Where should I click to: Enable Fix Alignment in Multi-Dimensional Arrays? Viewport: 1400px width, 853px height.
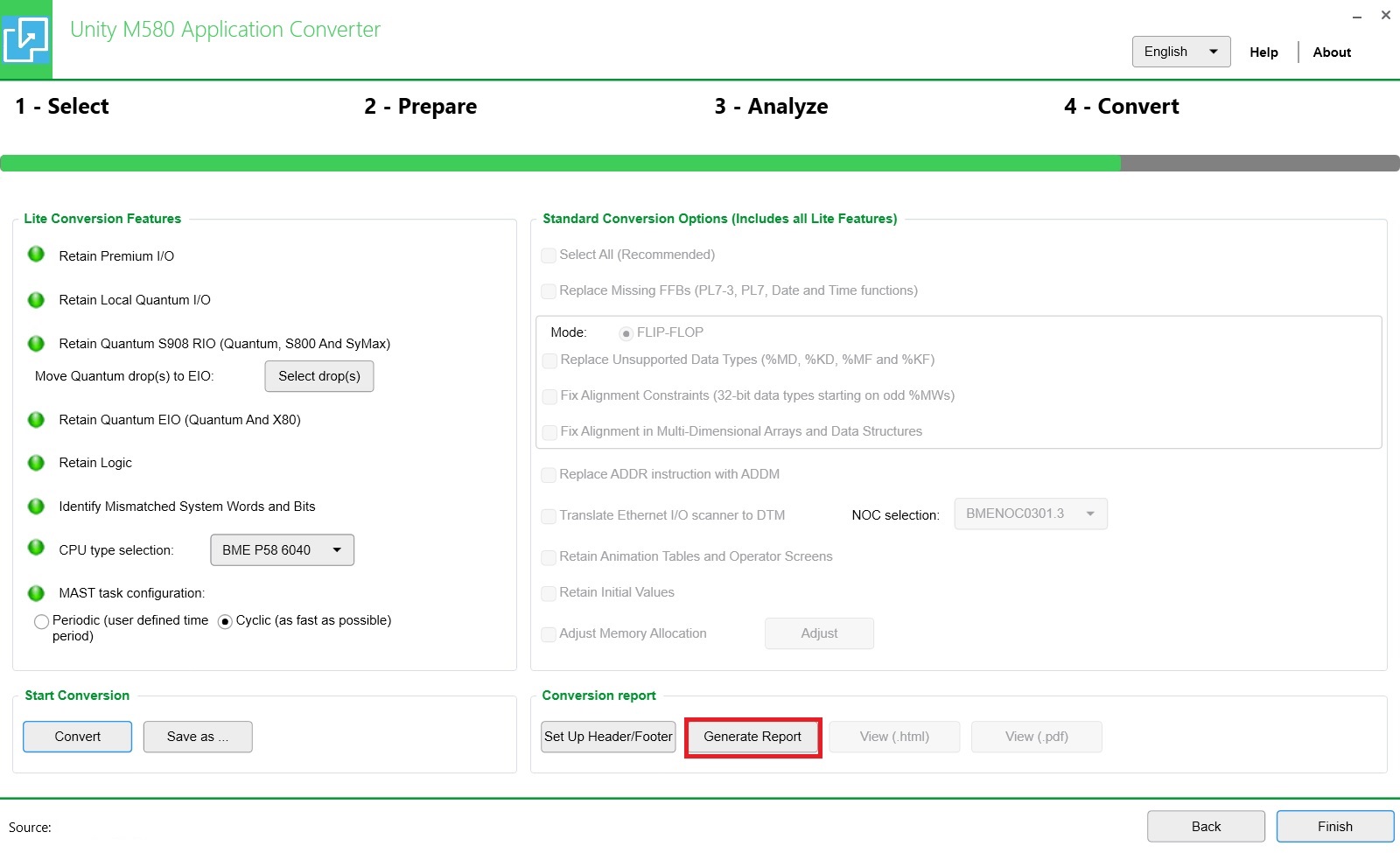coord(549,432)
